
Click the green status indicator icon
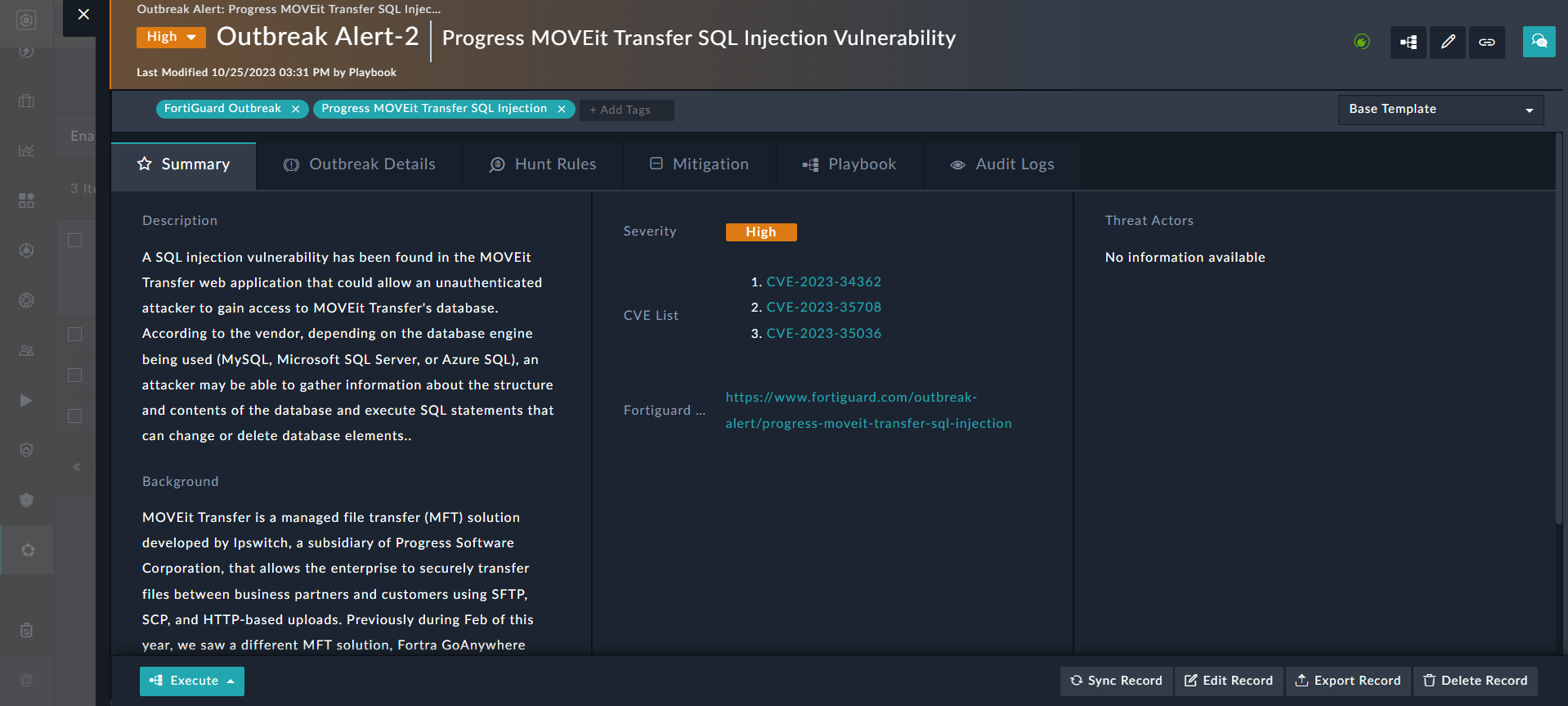(1362, 42)
